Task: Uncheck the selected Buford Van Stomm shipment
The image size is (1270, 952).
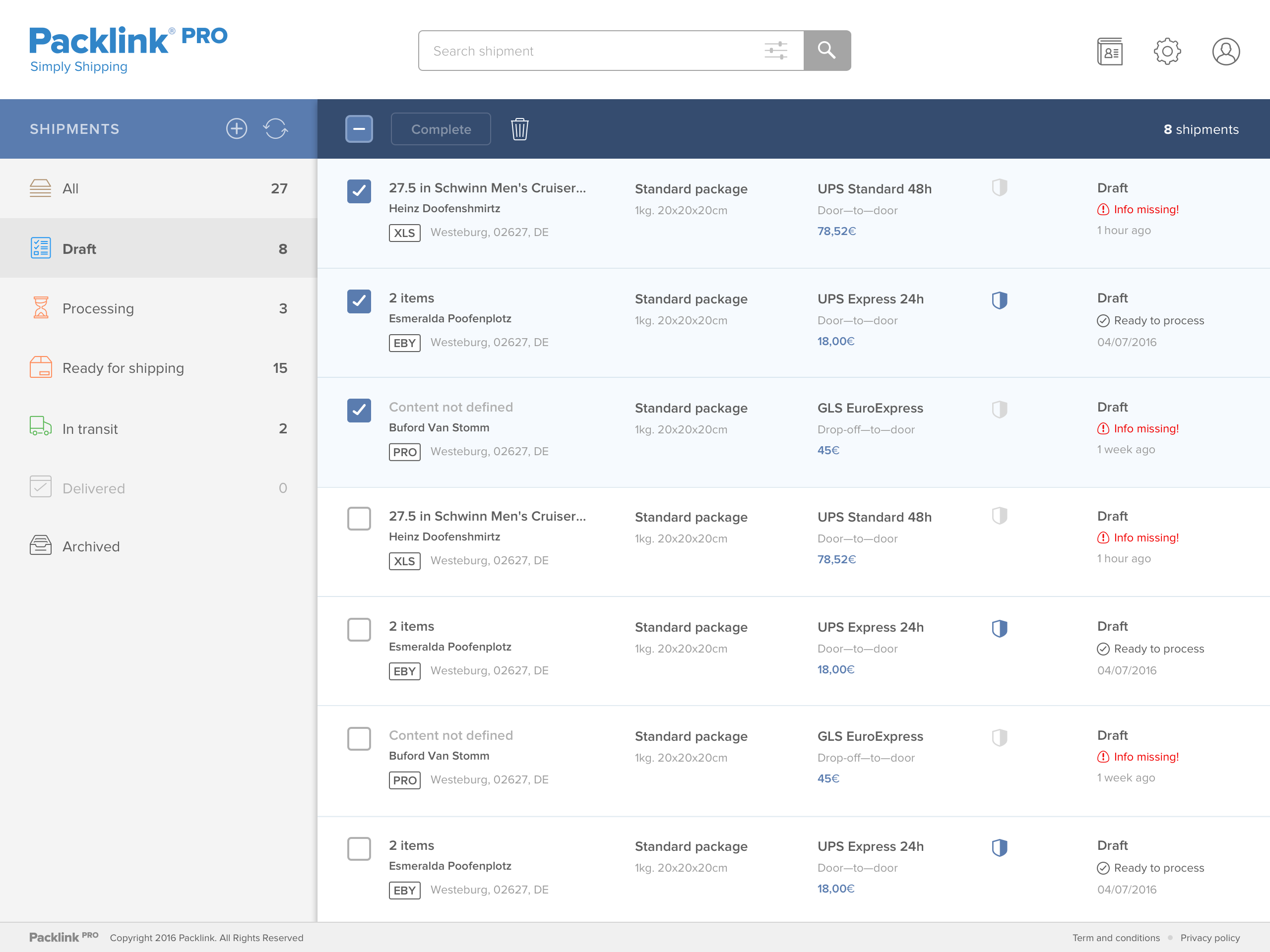Action: [x=359, y=410]
